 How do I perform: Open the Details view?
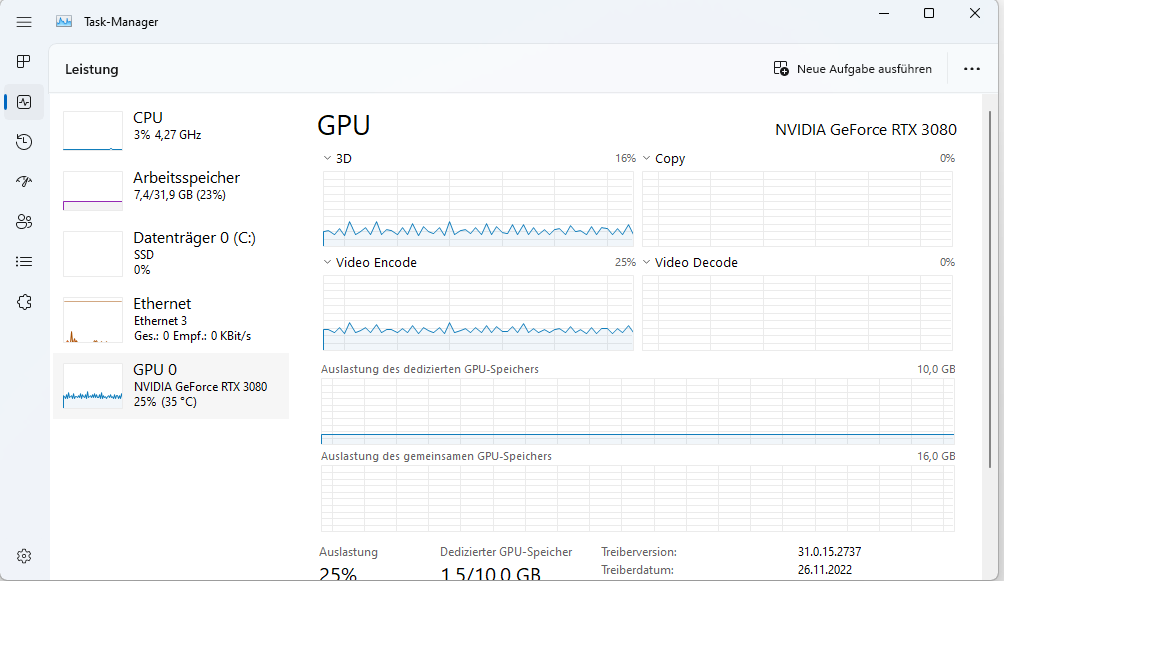tap(23, 261)
